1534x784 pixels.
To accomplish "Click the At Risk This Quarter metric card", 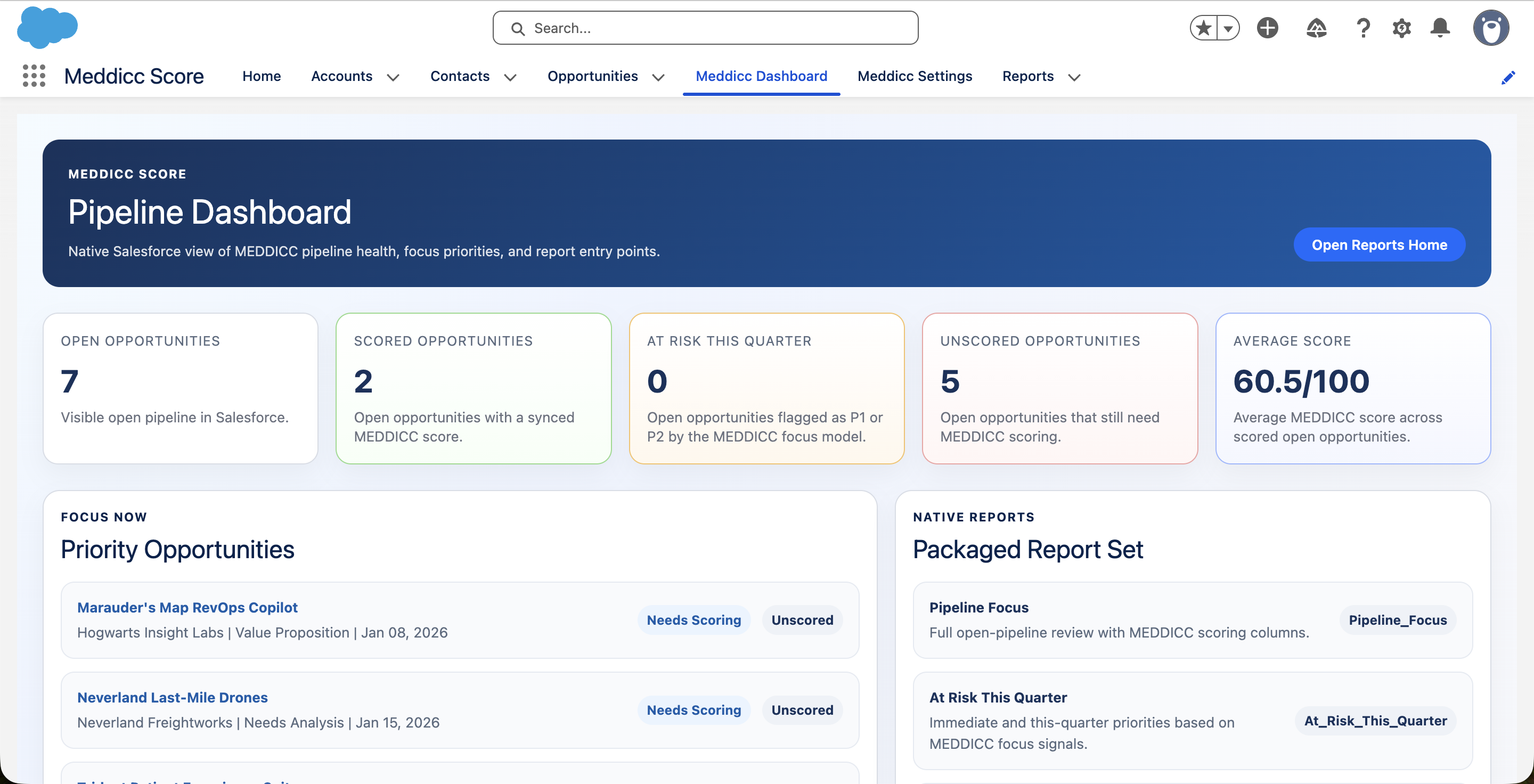I will (766, 388).
